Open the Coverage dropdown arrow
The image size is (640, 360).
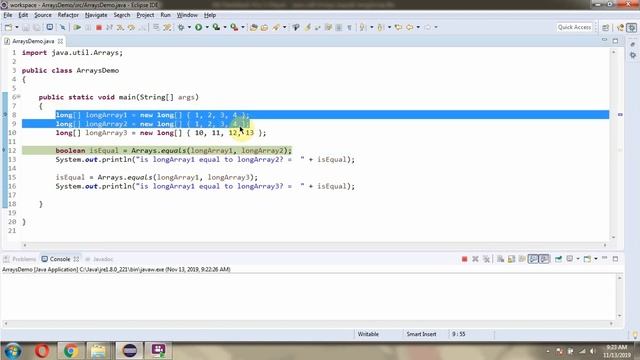[224, 27]
